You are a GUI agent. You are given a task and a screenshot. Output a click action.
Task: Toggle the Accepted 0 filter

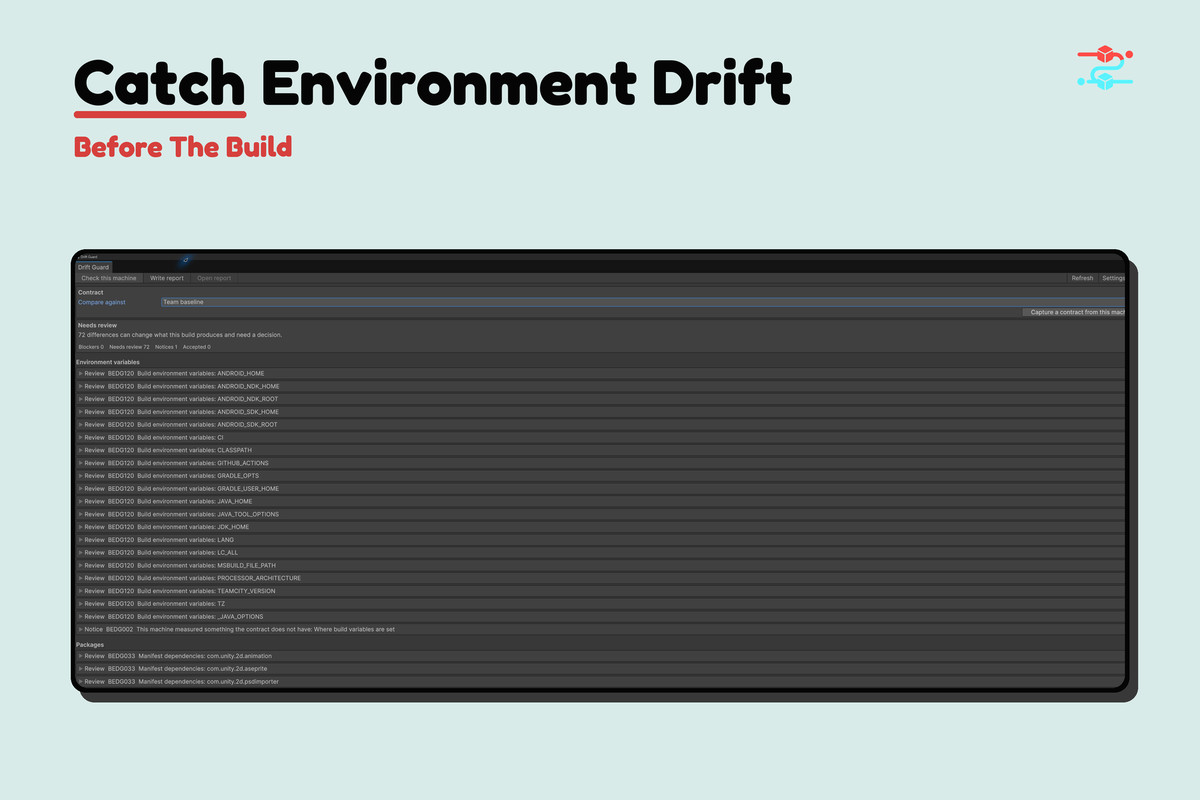pyautogui.click(x=196, y=347)
